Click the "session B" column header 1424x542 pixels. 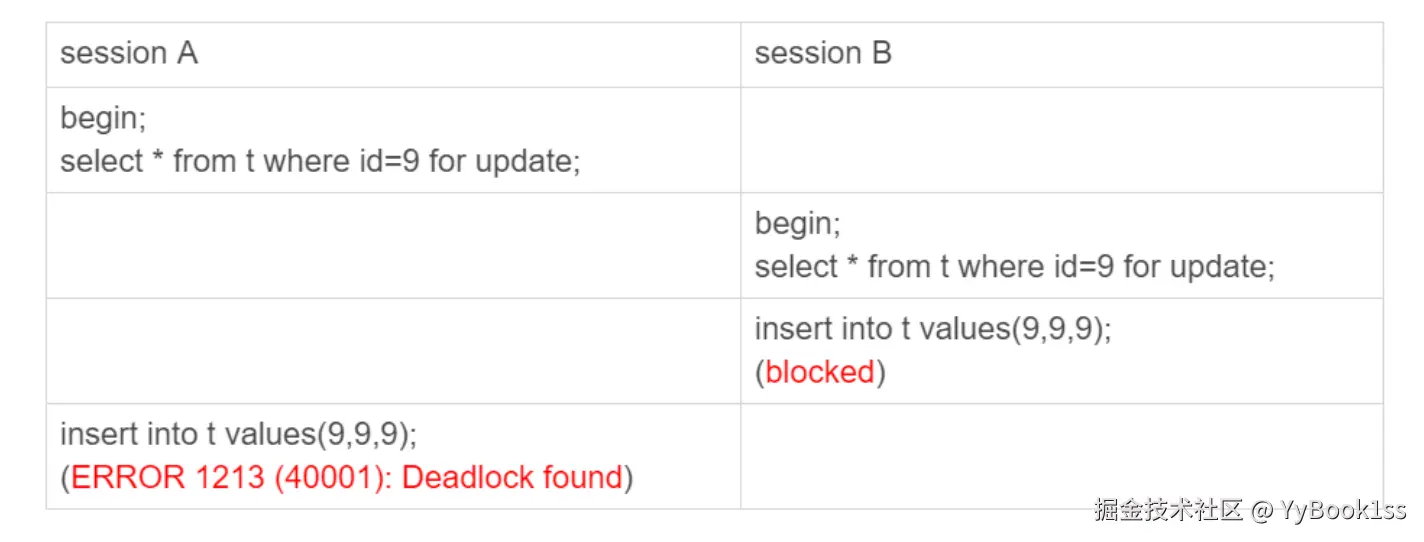pos(822,54)
